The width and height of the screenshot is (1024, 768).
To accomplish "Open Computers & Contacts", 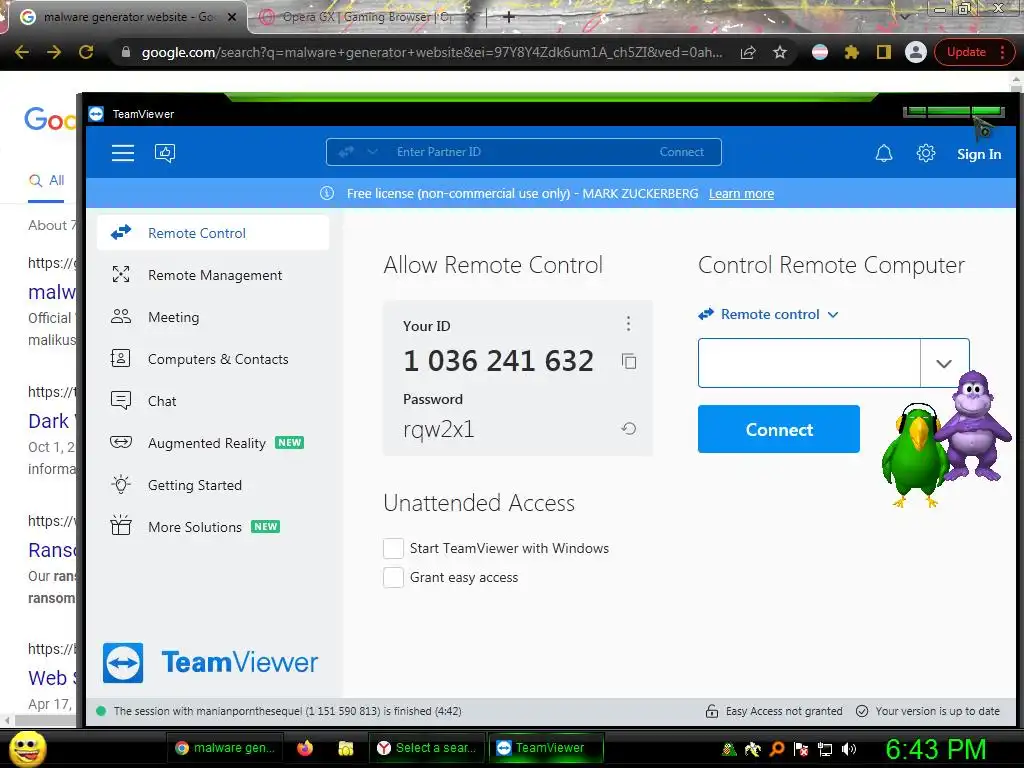I will click(x=213, y=359).
